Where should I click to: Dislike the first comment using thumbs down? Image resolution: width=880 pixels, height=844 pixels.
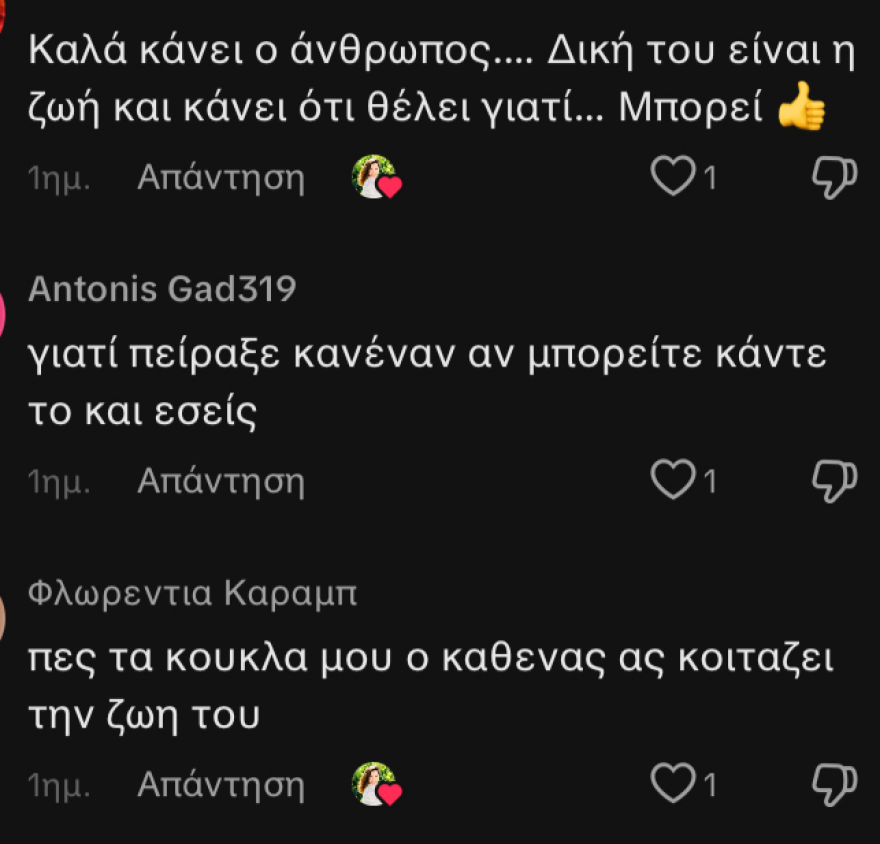(x=836, y=177)
